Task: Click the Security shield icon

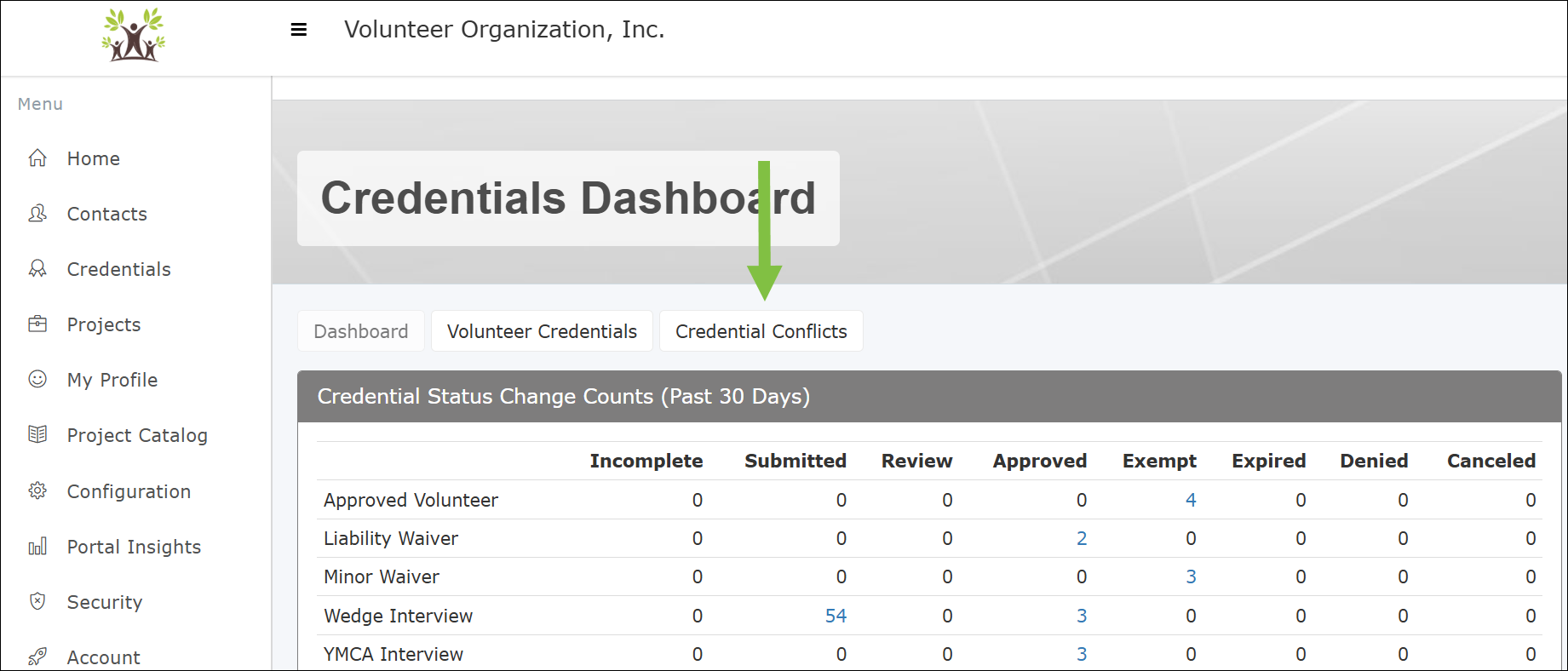Action: pos(37,602)
